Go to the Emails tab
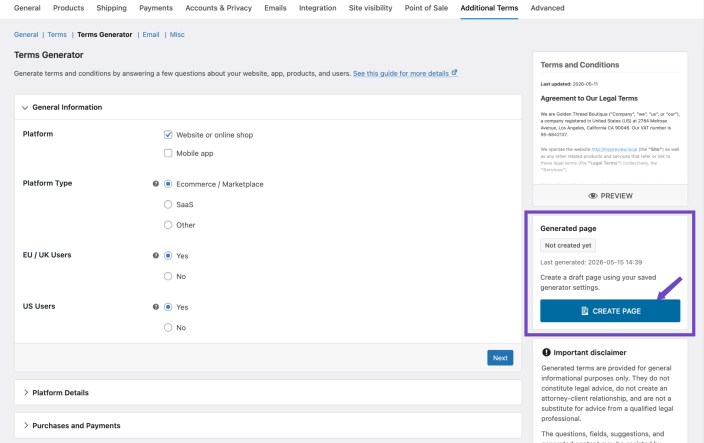The image size is (704, 443). click(x=275, y=8)
